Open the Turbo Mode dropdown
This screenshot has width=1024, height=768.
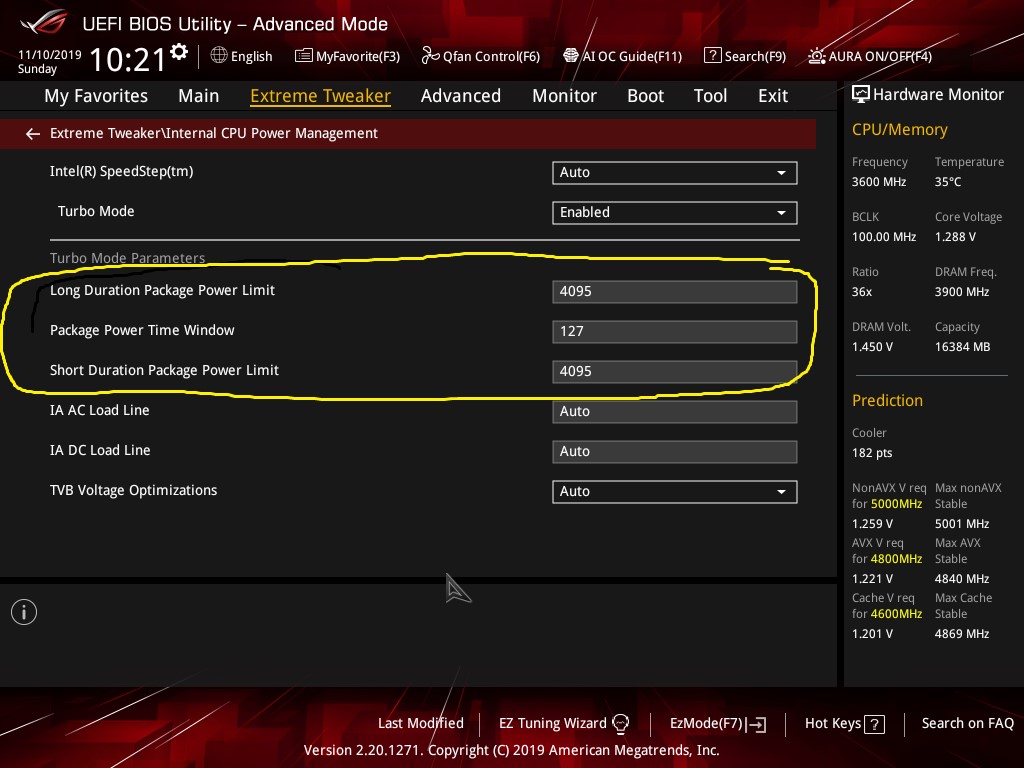click(x=675, y=212)
